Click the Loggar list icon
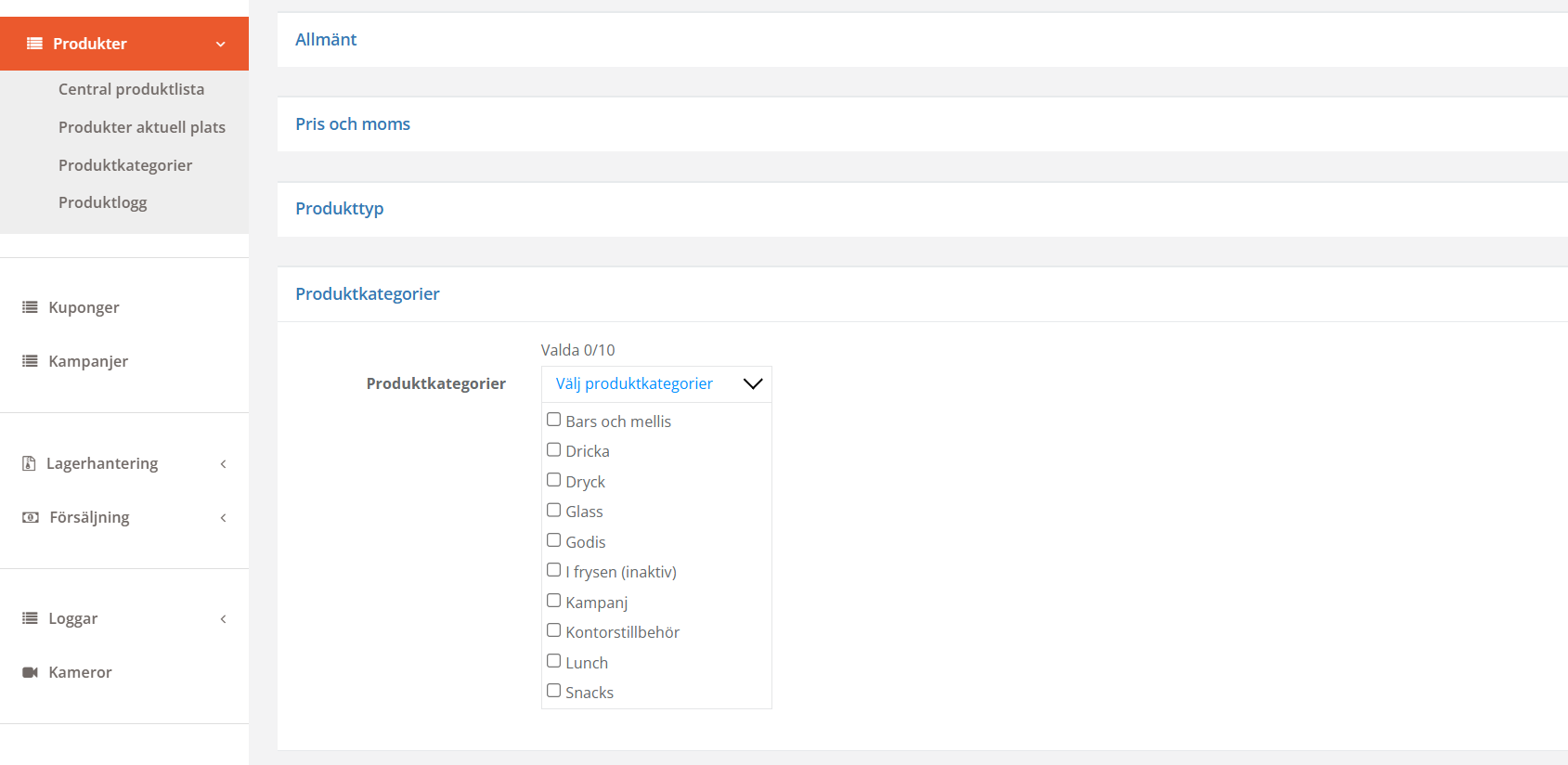The height and width of the screenshot is (765, 1568). 30,618
